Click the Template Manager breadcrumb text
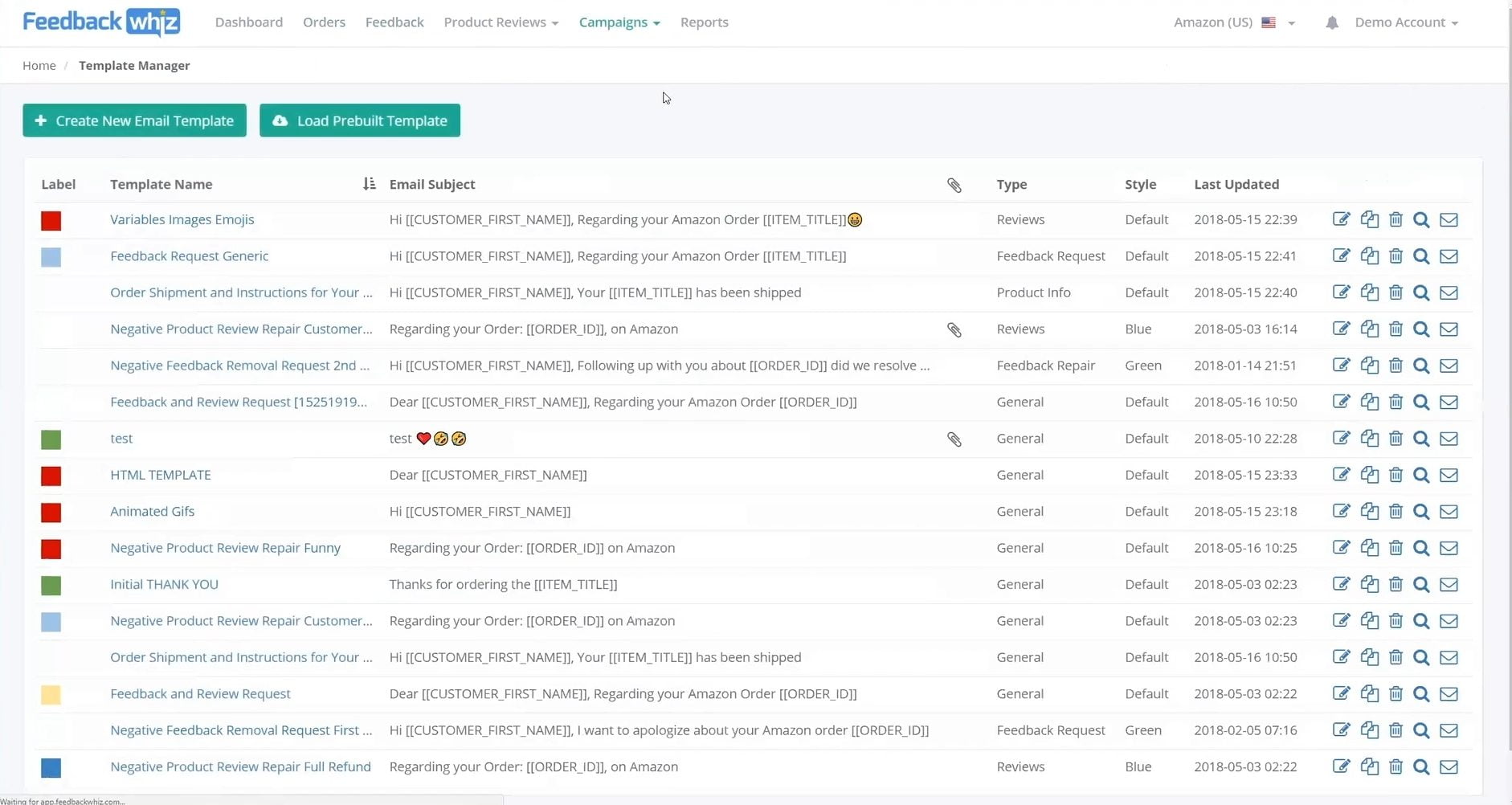 (134, 66)
